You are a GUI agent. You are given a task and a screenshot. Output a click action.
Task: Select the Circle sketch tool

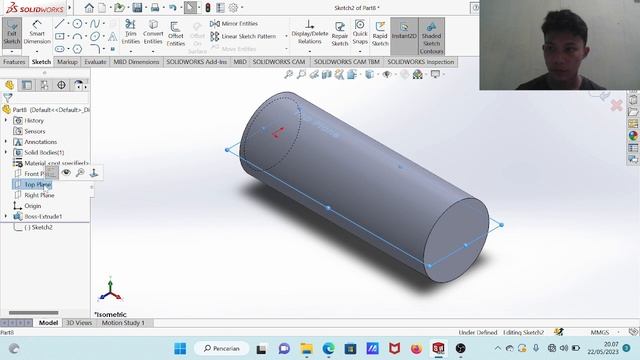77,24
